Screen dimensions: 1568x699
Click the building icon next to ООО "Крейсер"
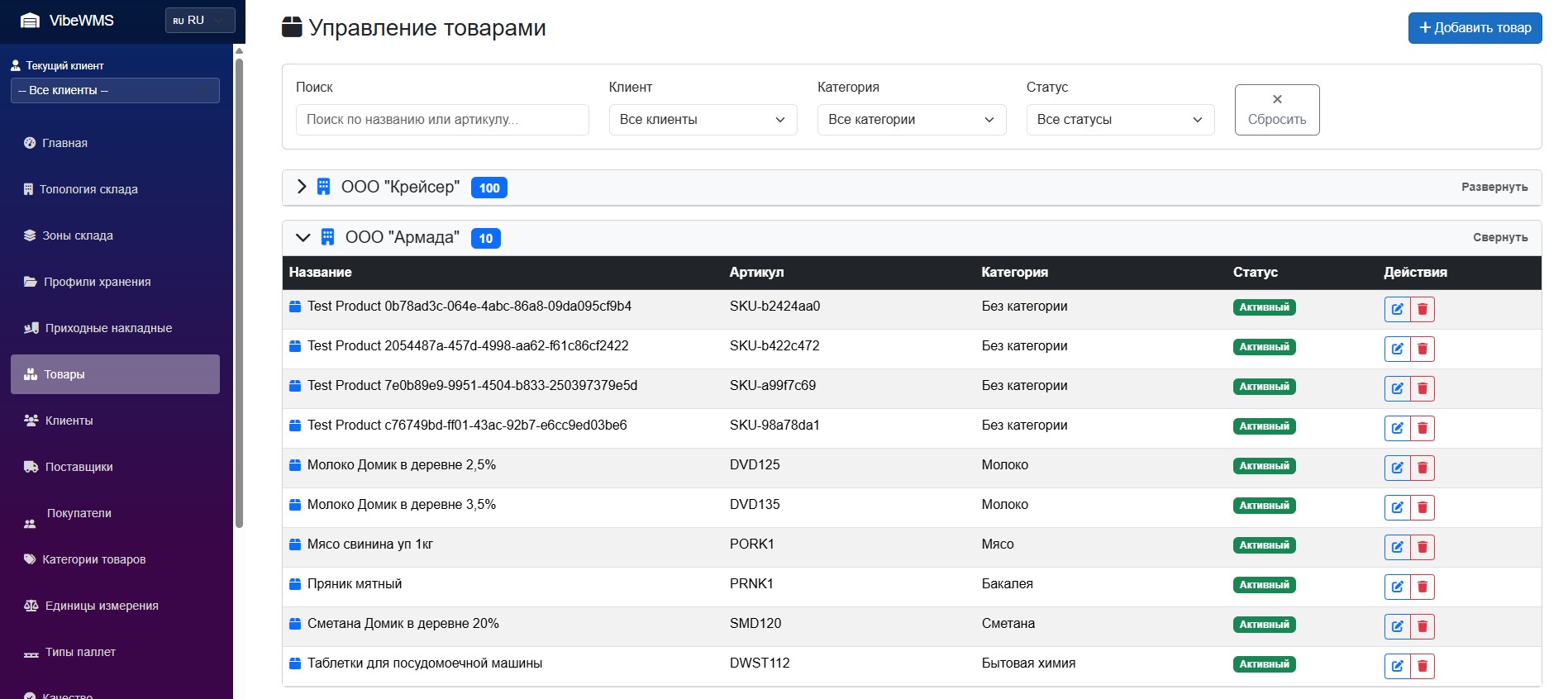pyautogui.click(x=323, y=187)
